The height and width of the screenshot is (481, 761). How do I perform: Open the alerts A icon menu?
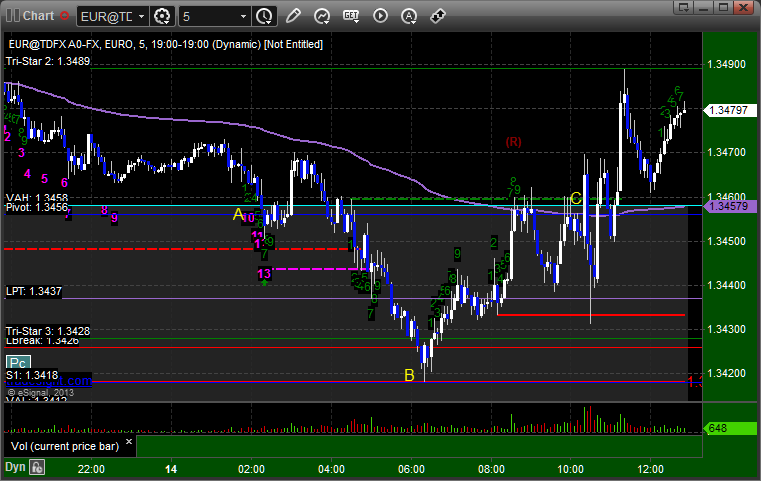click(x=409, y=16)
